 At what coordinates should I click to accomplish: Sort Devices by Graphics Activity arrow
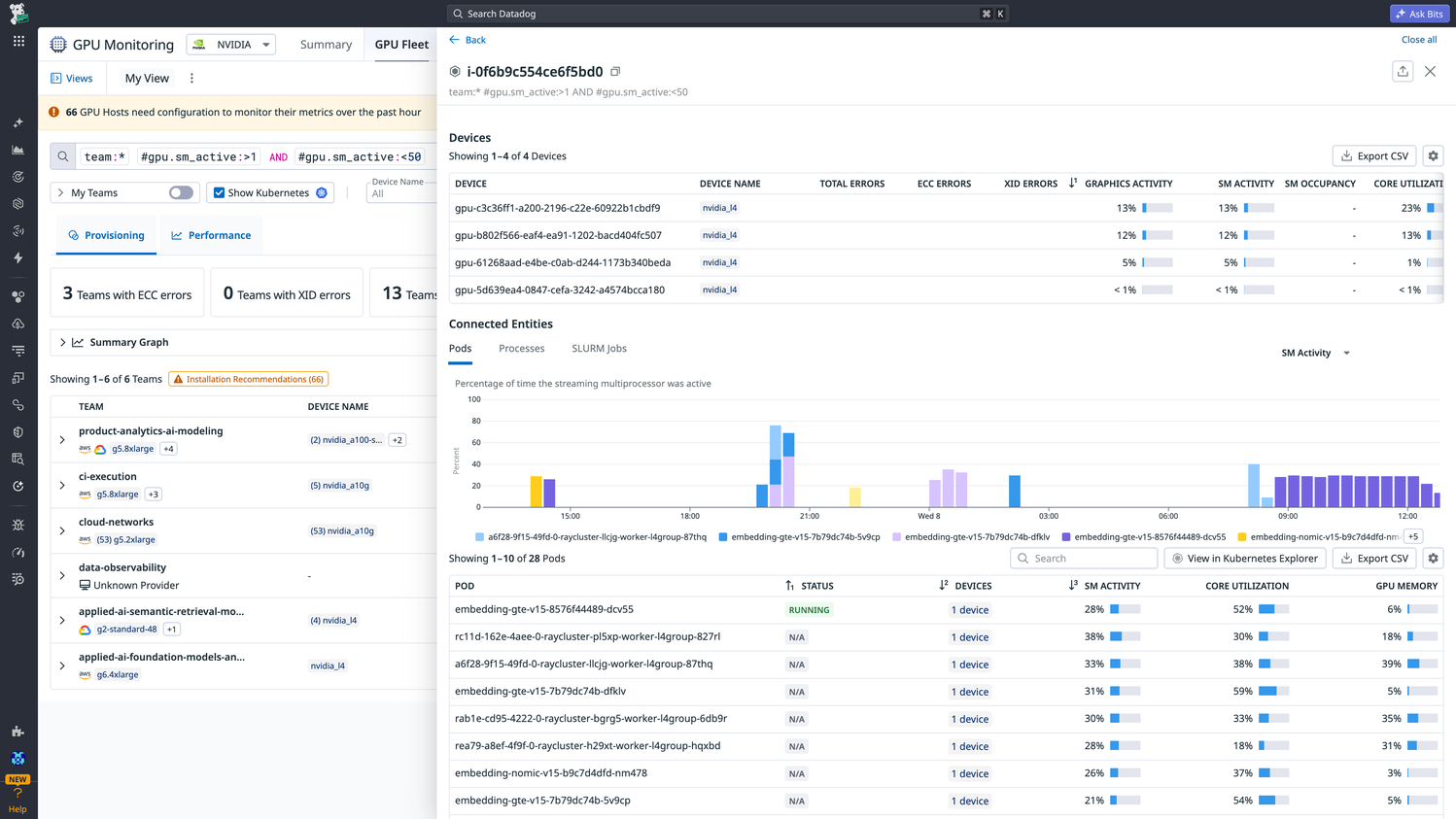(x=1073, y=184)
